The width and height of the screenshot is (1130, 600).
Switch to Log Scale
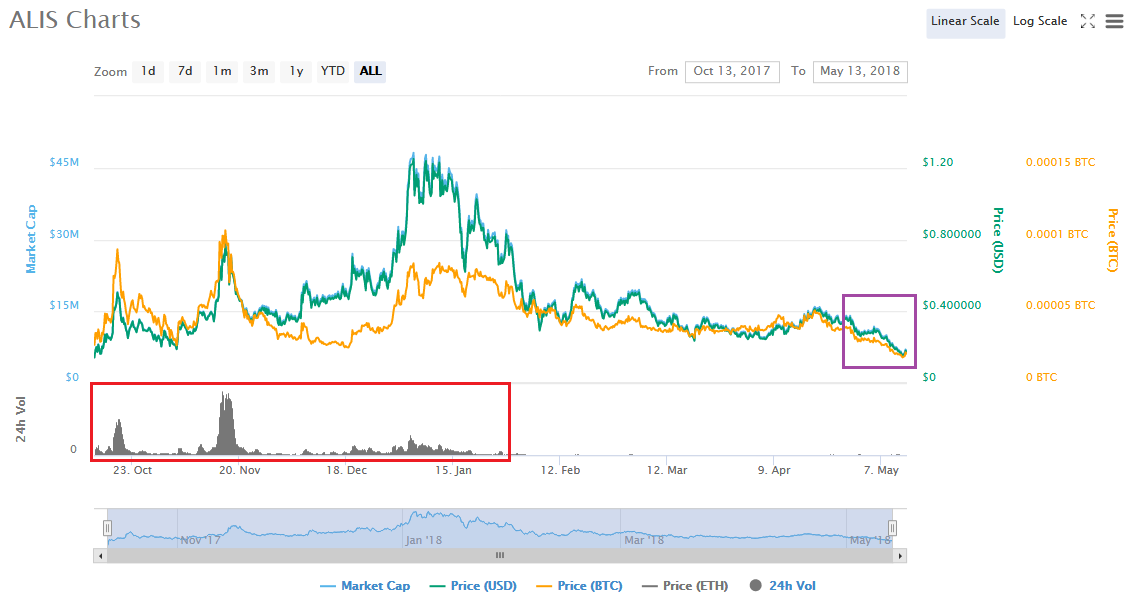tap(1040, 21)
